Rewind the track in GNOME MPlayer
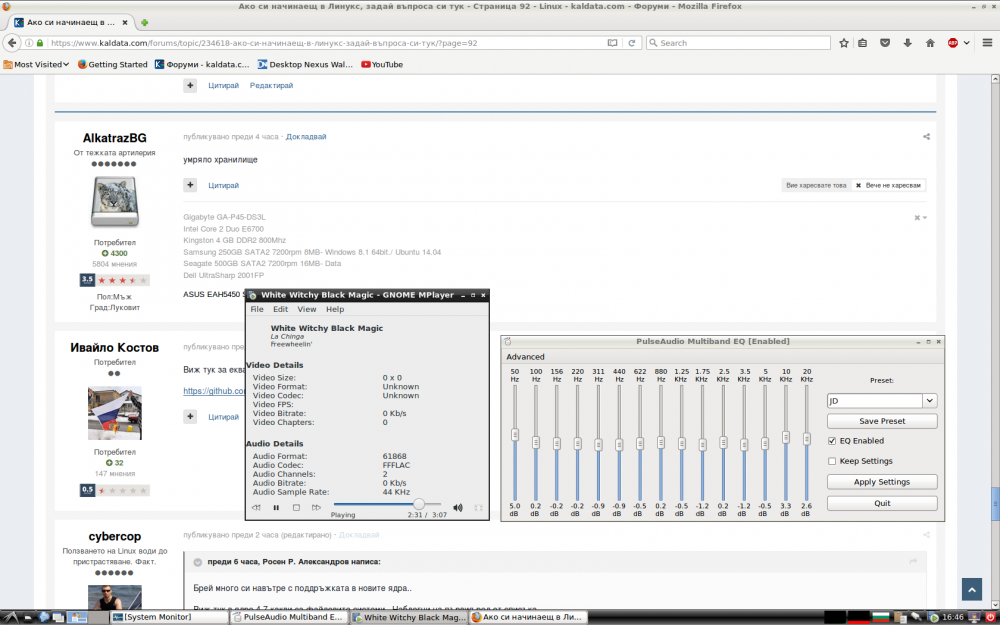The width and height of the screenshot is (1000, 625). (256, 508)
